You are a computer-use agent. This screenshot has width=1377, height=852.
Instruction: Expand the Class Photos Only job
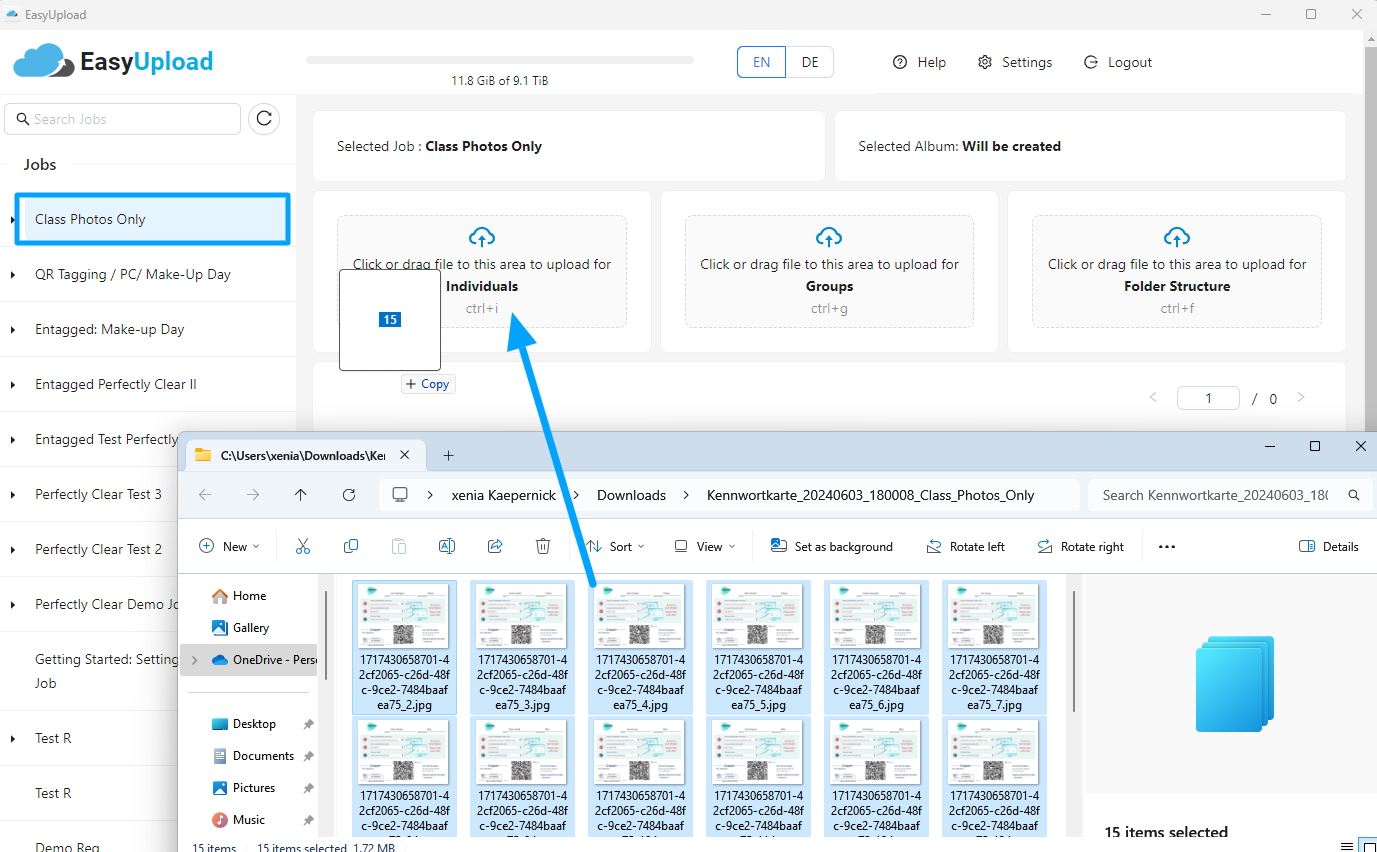(13, 220)
